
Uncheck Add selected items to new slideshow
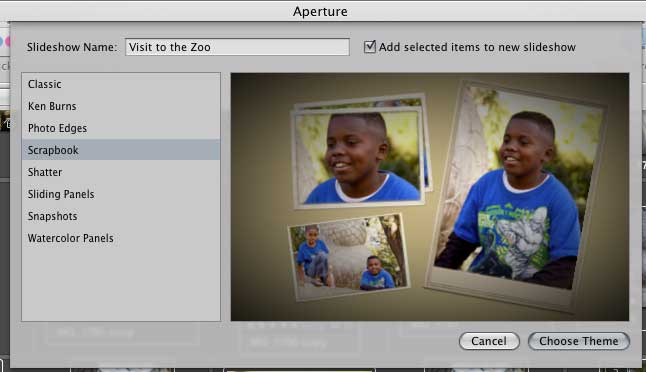[370, 47]
